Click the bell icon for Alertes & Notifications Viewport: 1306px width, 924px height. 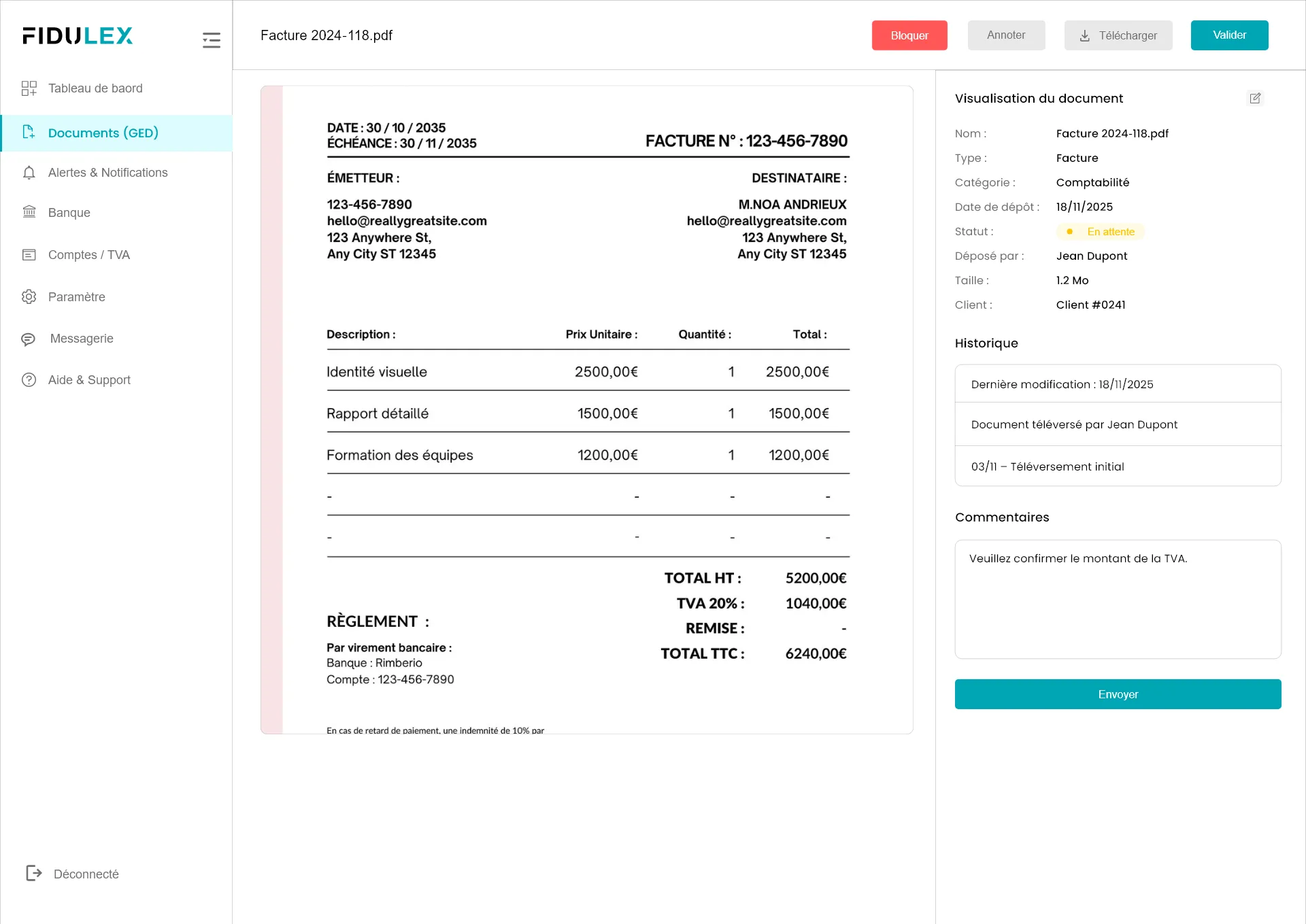(x=29, y=173)
